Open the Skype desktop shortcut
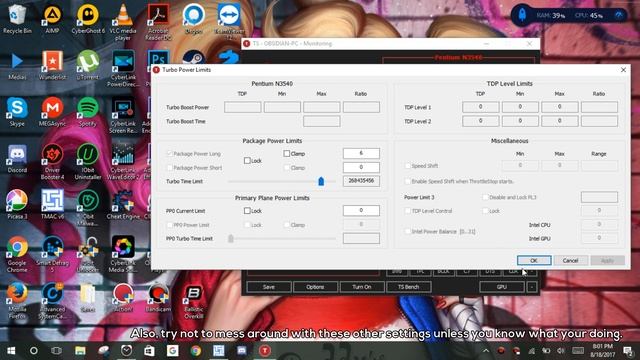Image resolution: width=640 pixels, height=360 pixels. point(17,111)
